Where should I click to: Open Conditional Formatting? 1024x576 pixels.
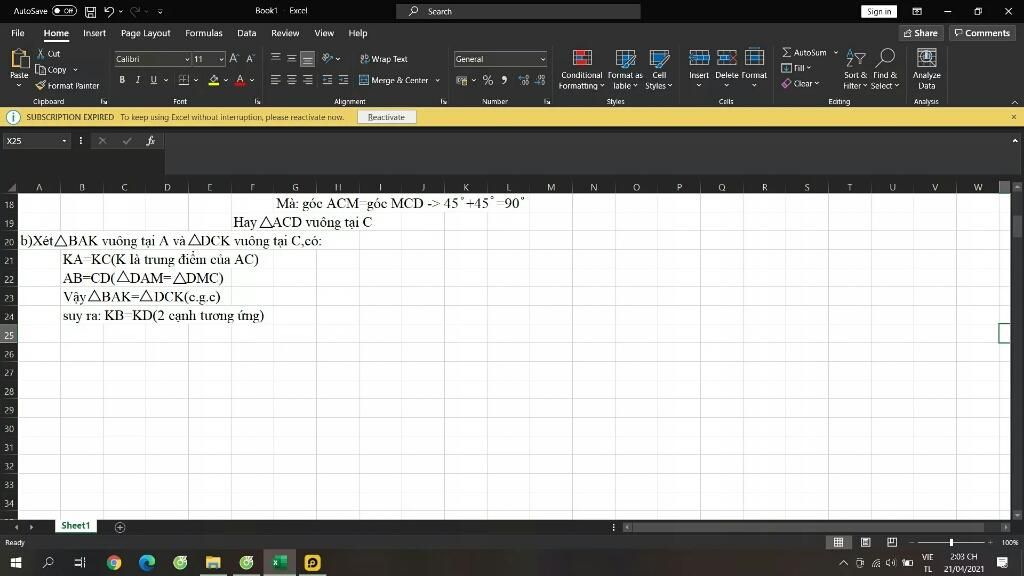point(581,69)
